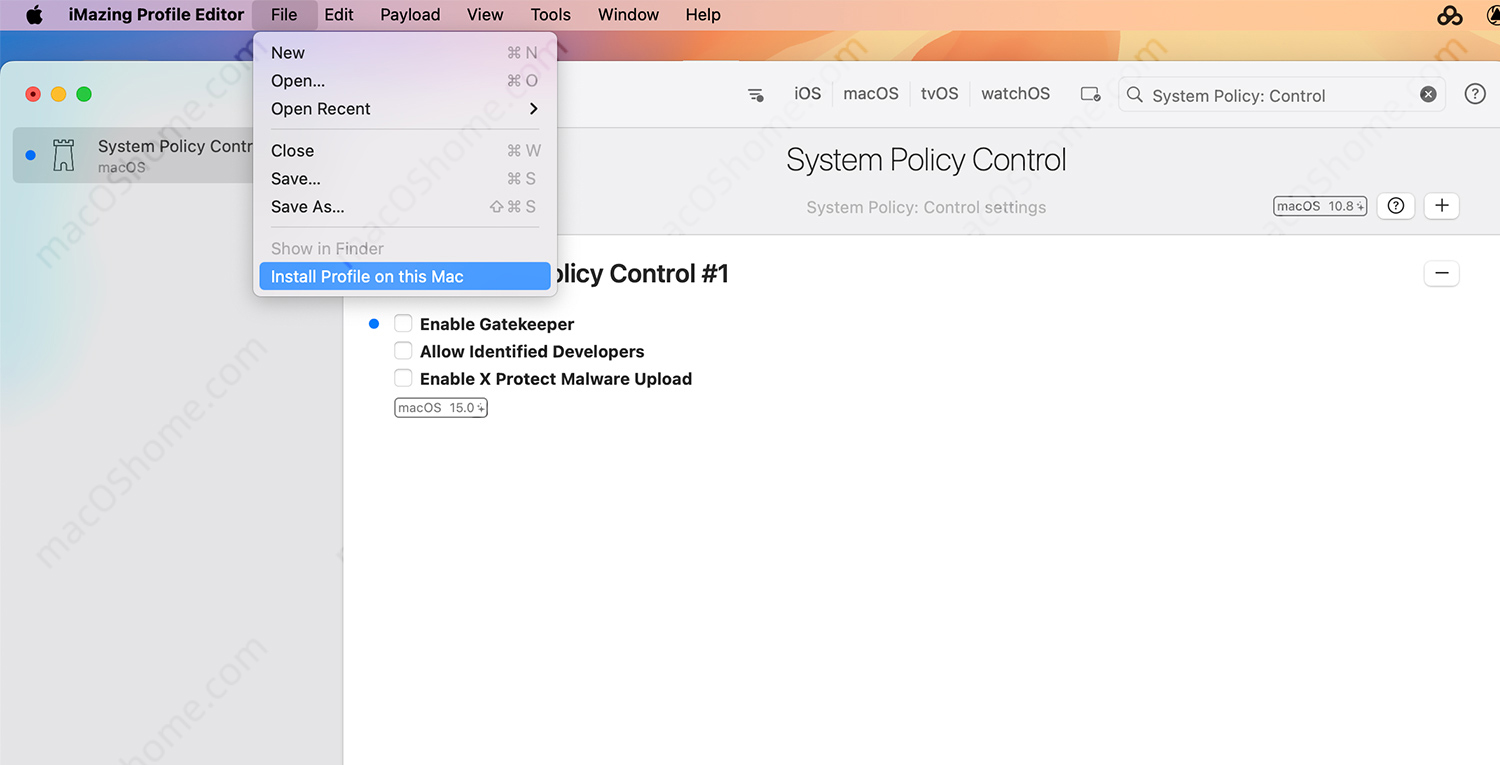
Task: Enable X Protect Malware Upload
Action: [403, 378]
